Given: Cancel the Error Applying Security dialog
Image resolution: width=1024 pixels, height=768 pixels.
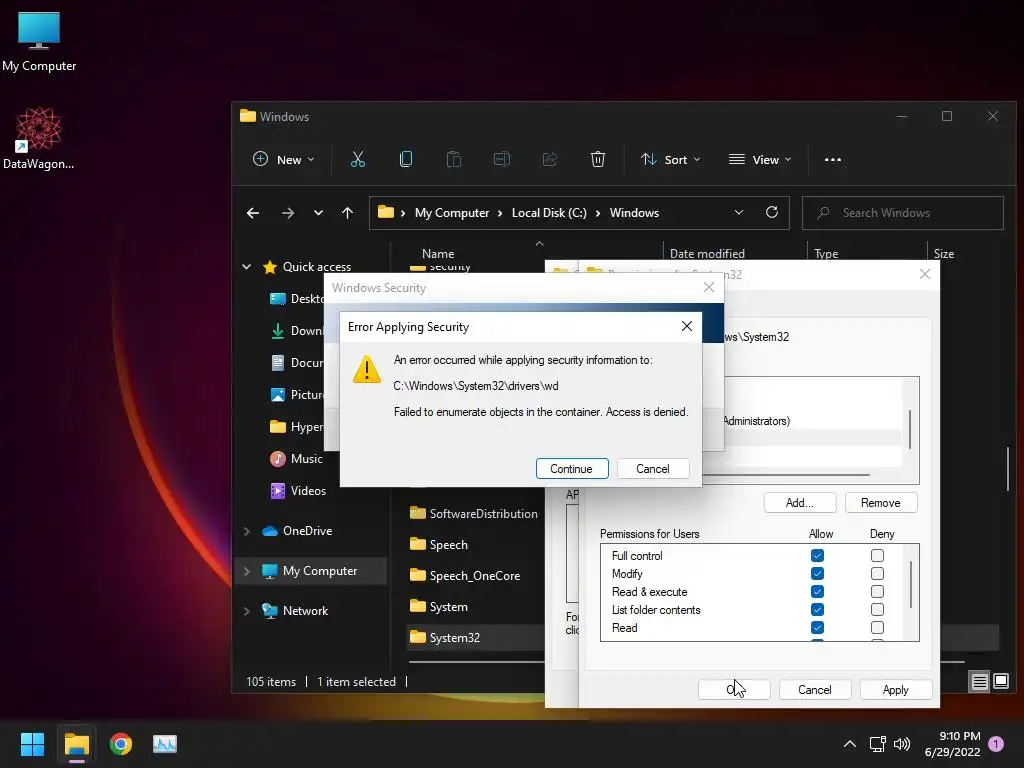Looking at the screenshot, I should click(652, 468).
